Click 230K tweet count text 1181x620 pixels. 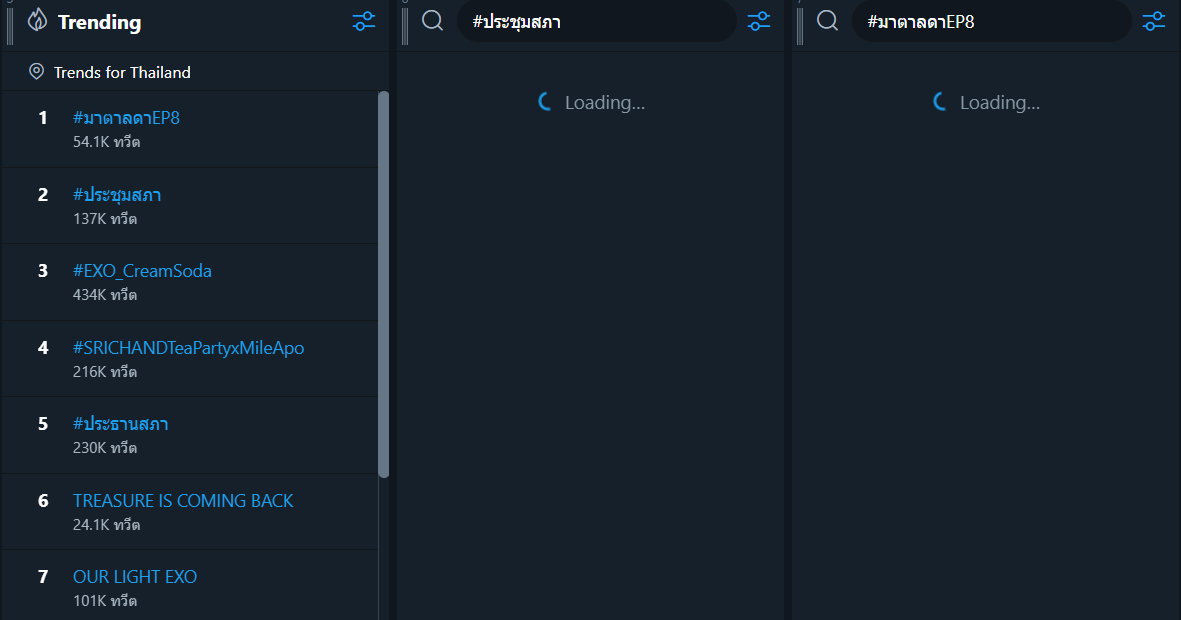(x=105, y=447)
